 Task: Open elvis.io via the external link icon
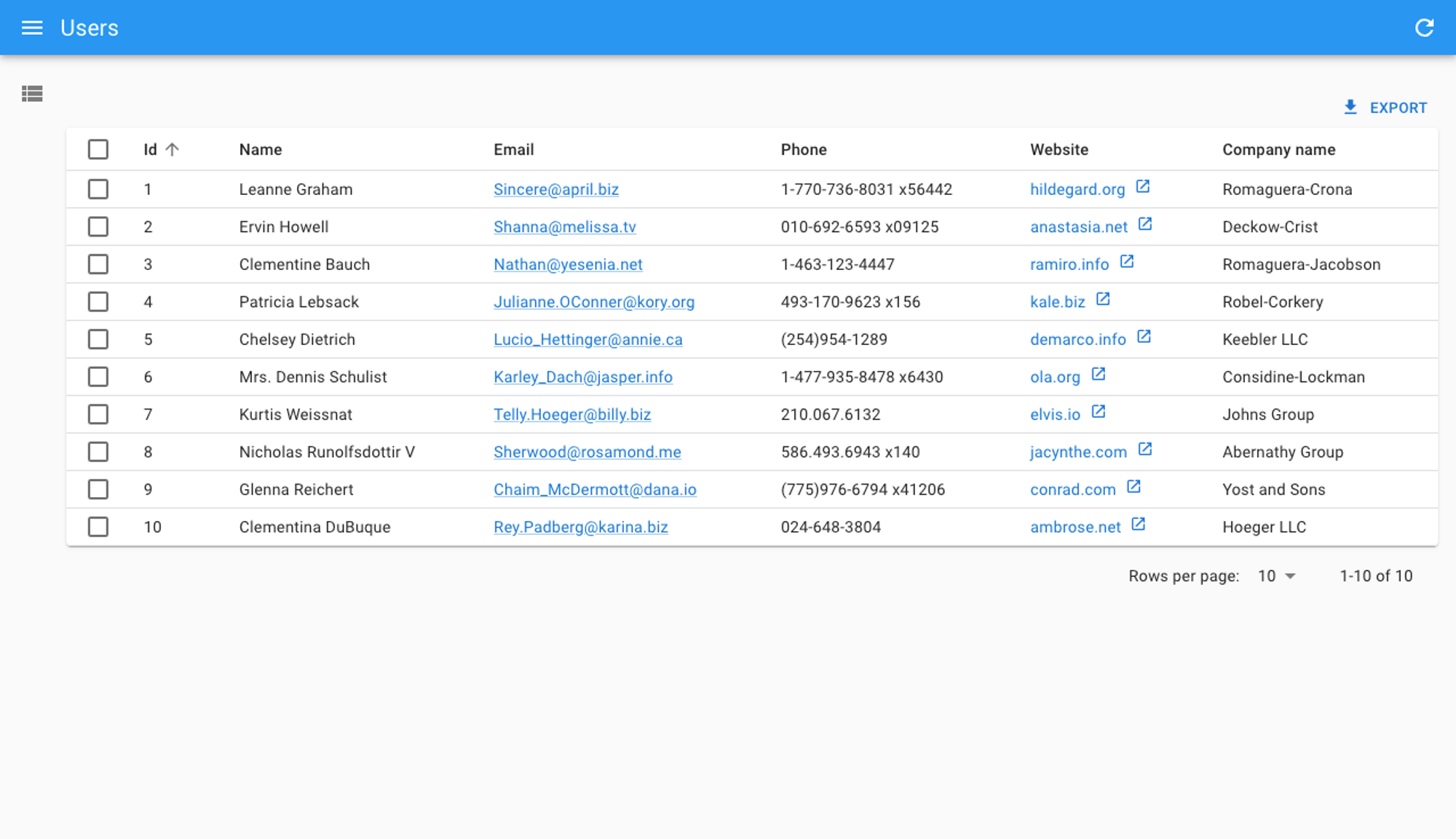1098,410
